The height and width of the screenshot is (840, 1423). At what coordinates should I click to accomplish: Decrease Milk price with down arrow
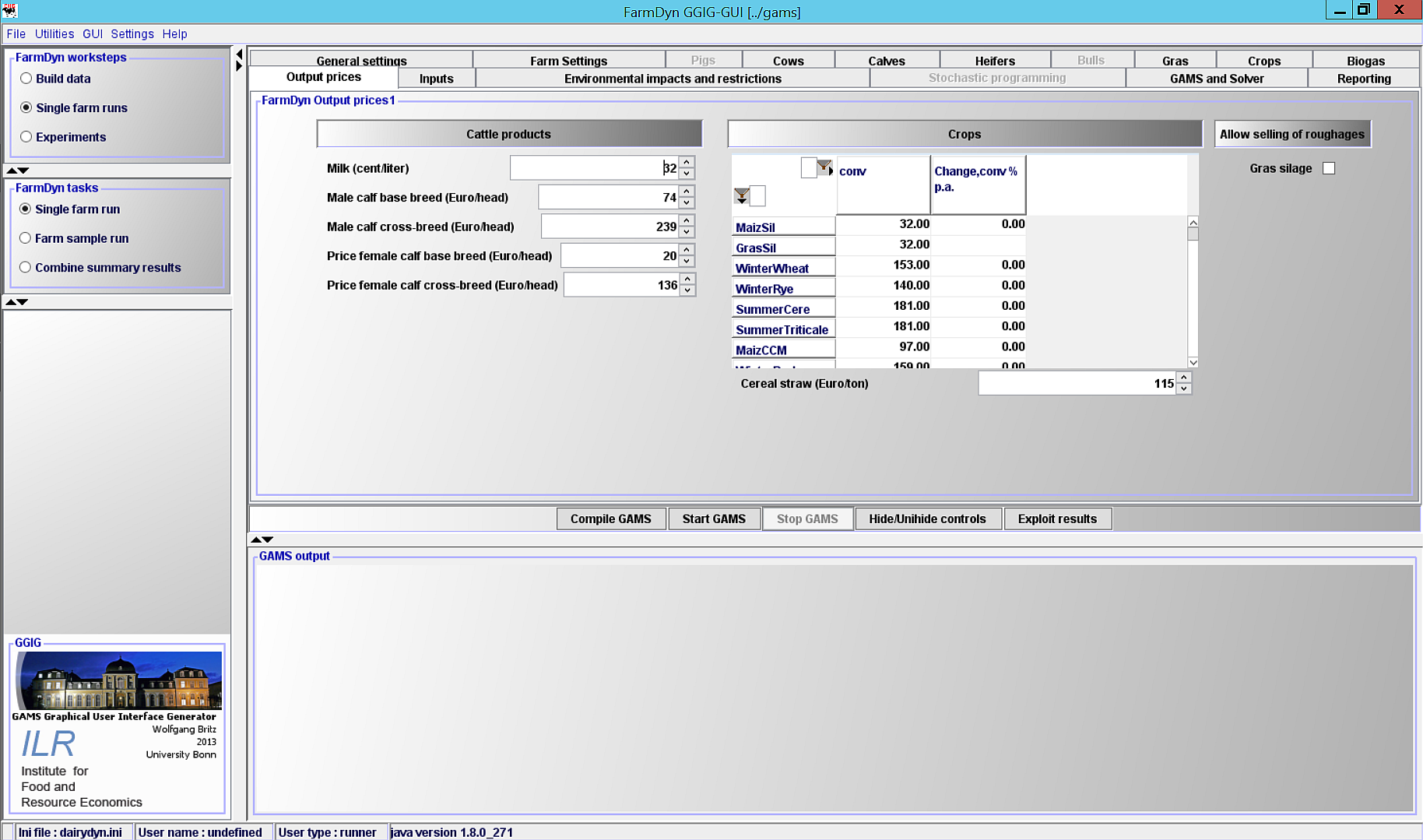687,174
